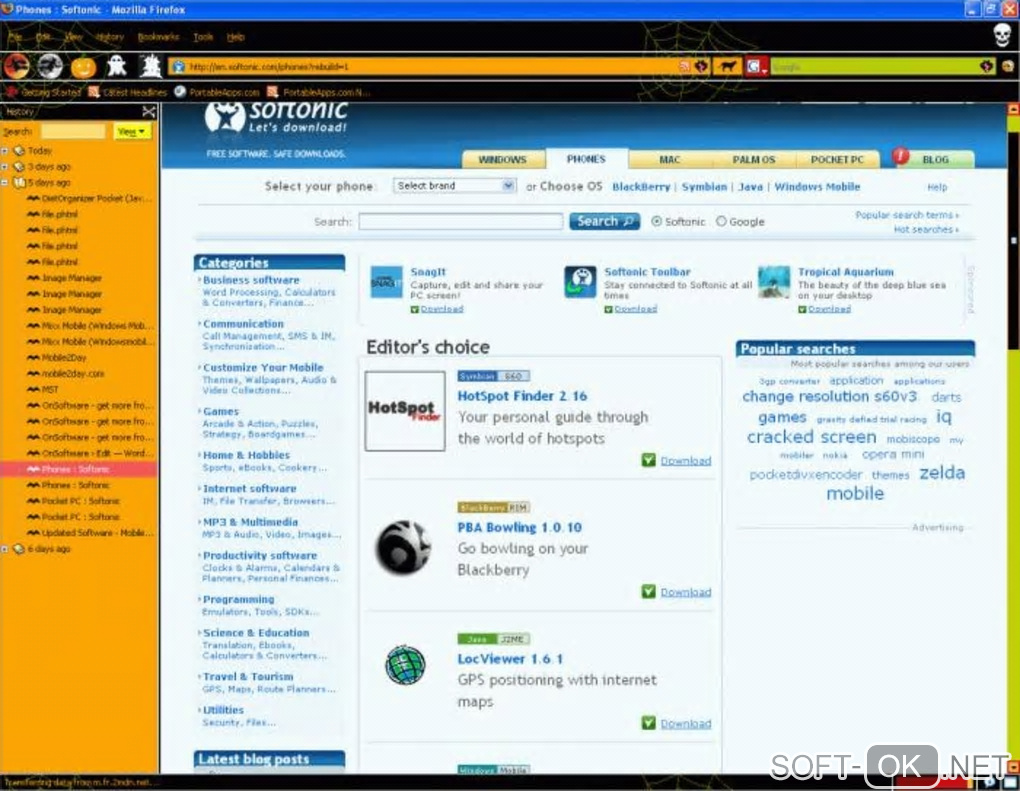Image resolution: width=1020 pixels, height=791 pixels.
Task: Expand the 3 days ago history folder
Action: click(x=5, y=167)
